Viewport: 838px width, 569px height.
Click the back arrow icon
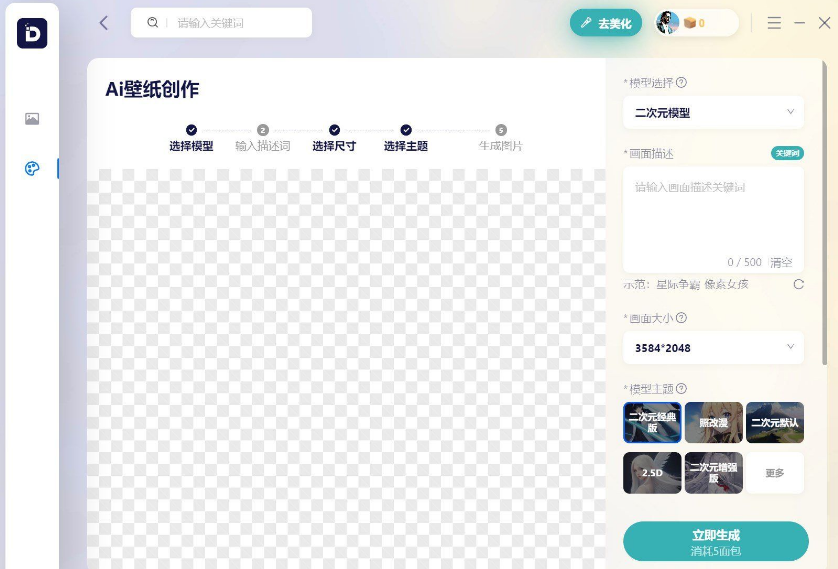click(104, 23)
